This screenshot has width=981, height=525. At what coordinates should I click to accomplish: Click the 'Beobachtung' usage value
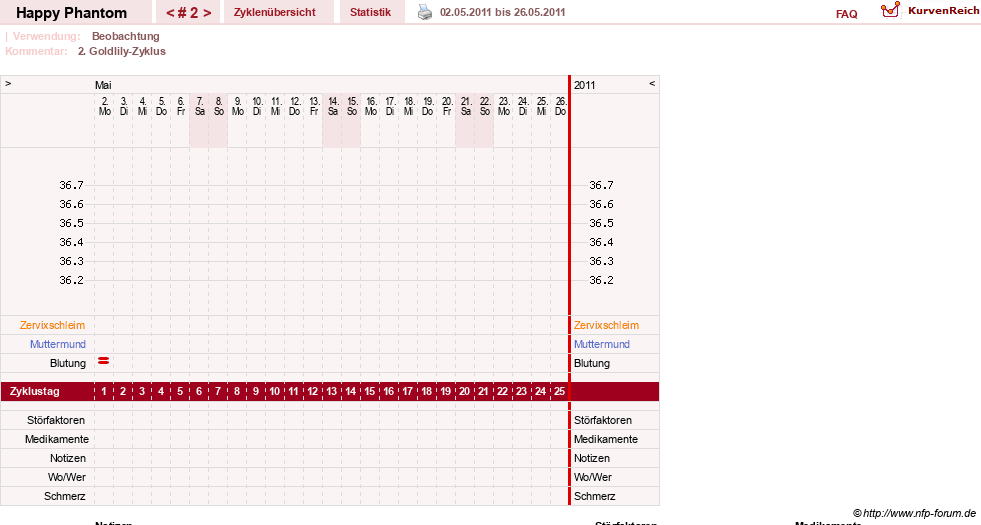pos(126,36)
